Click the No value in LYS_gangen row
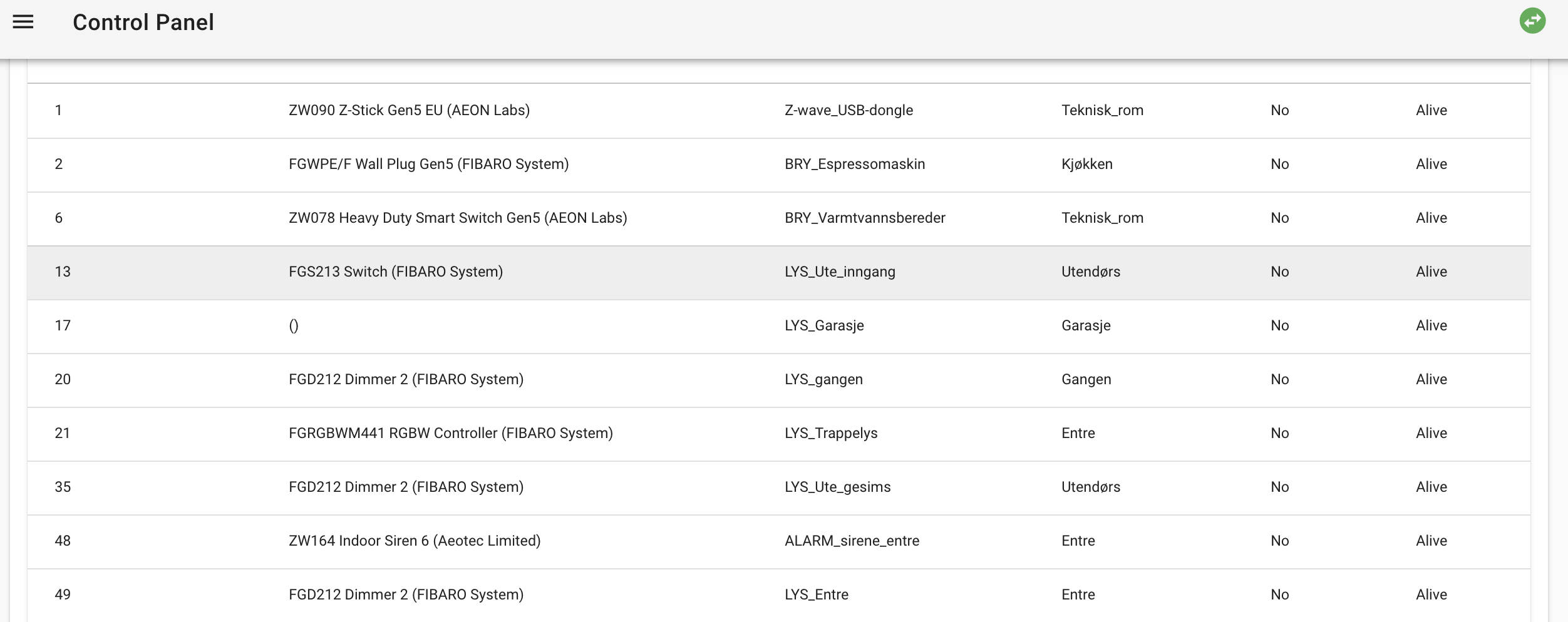This screenshot has height=622, width=1568. click(1279, 380)
